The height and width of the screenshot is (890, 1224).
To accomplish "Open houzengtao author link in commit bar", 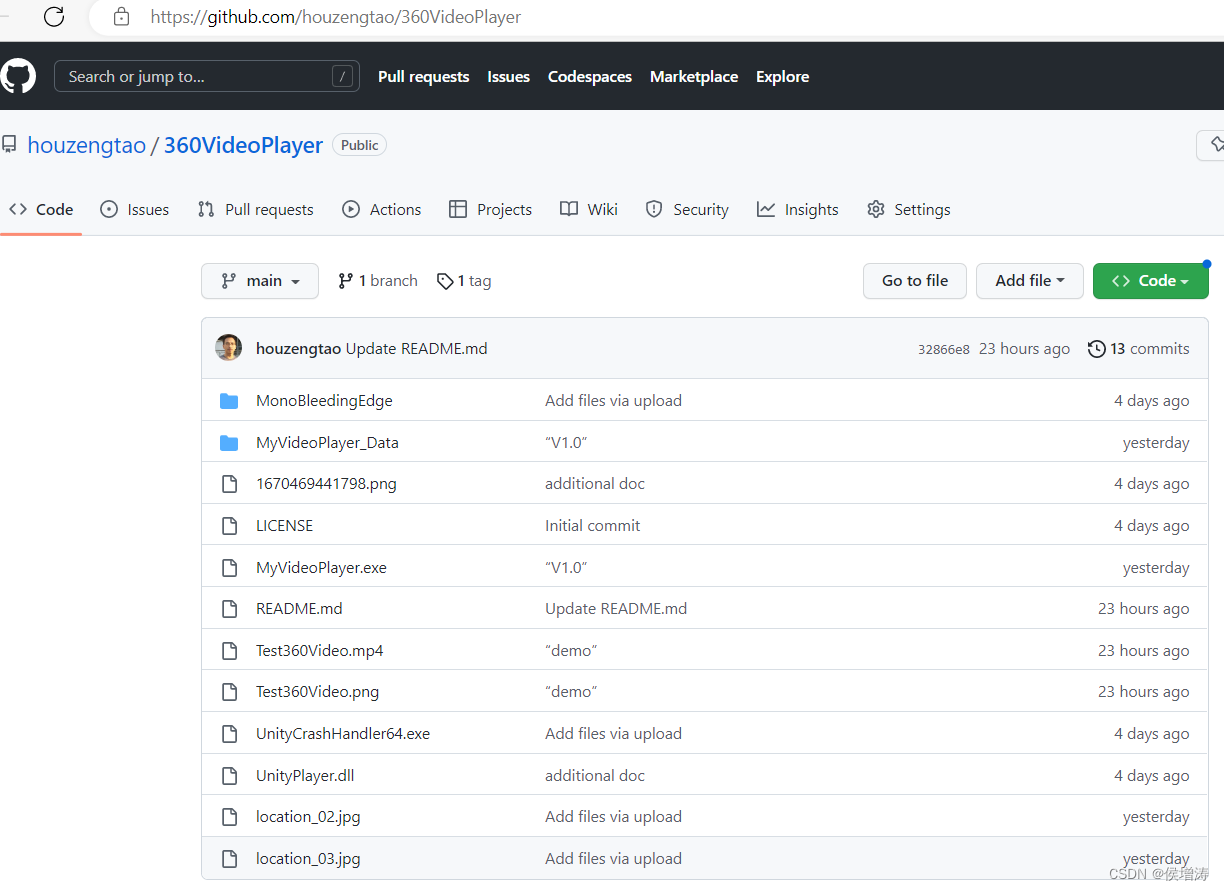I will point(299,349).
